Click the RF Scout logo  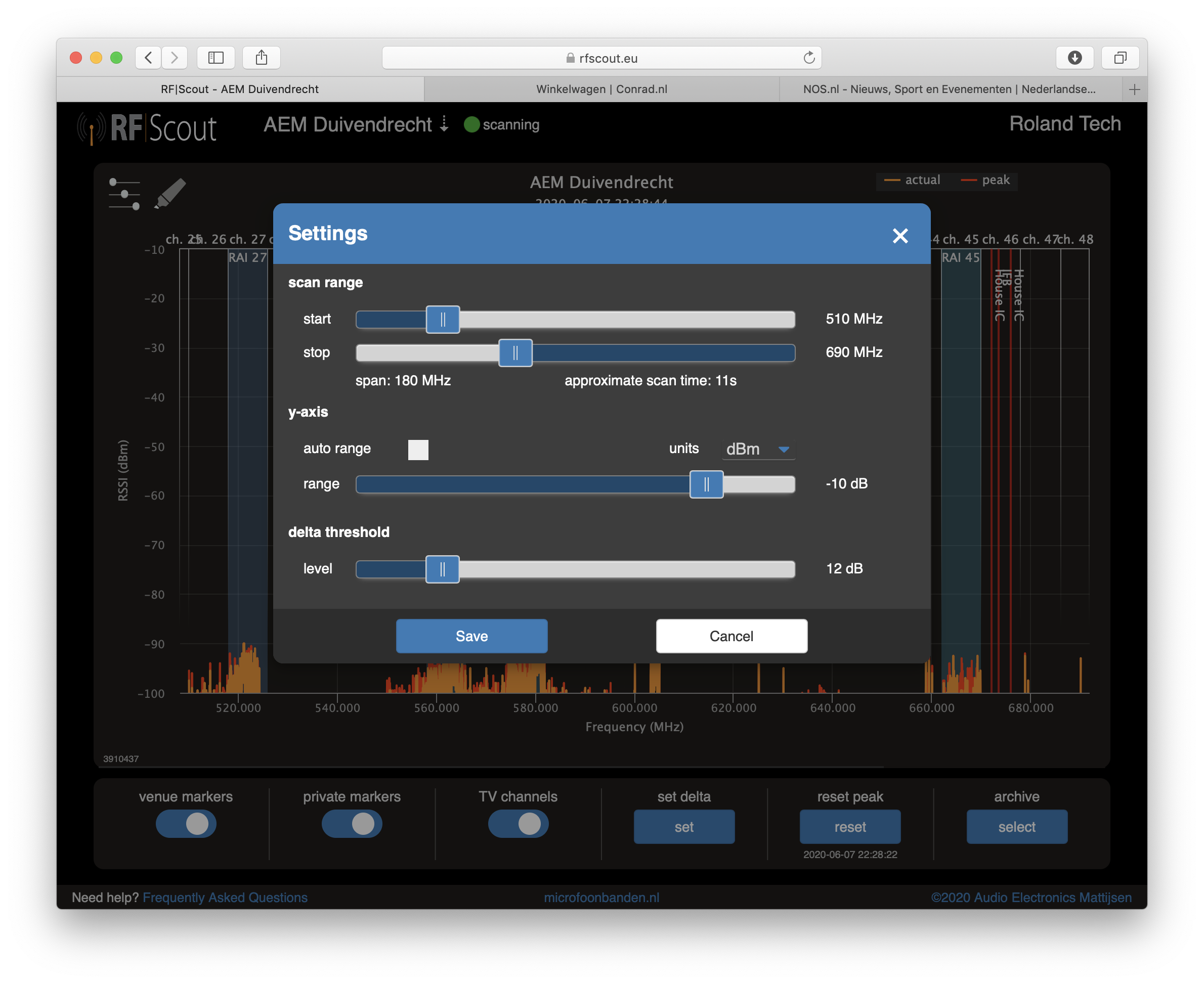pyautogui.click(x=147, y=127)
